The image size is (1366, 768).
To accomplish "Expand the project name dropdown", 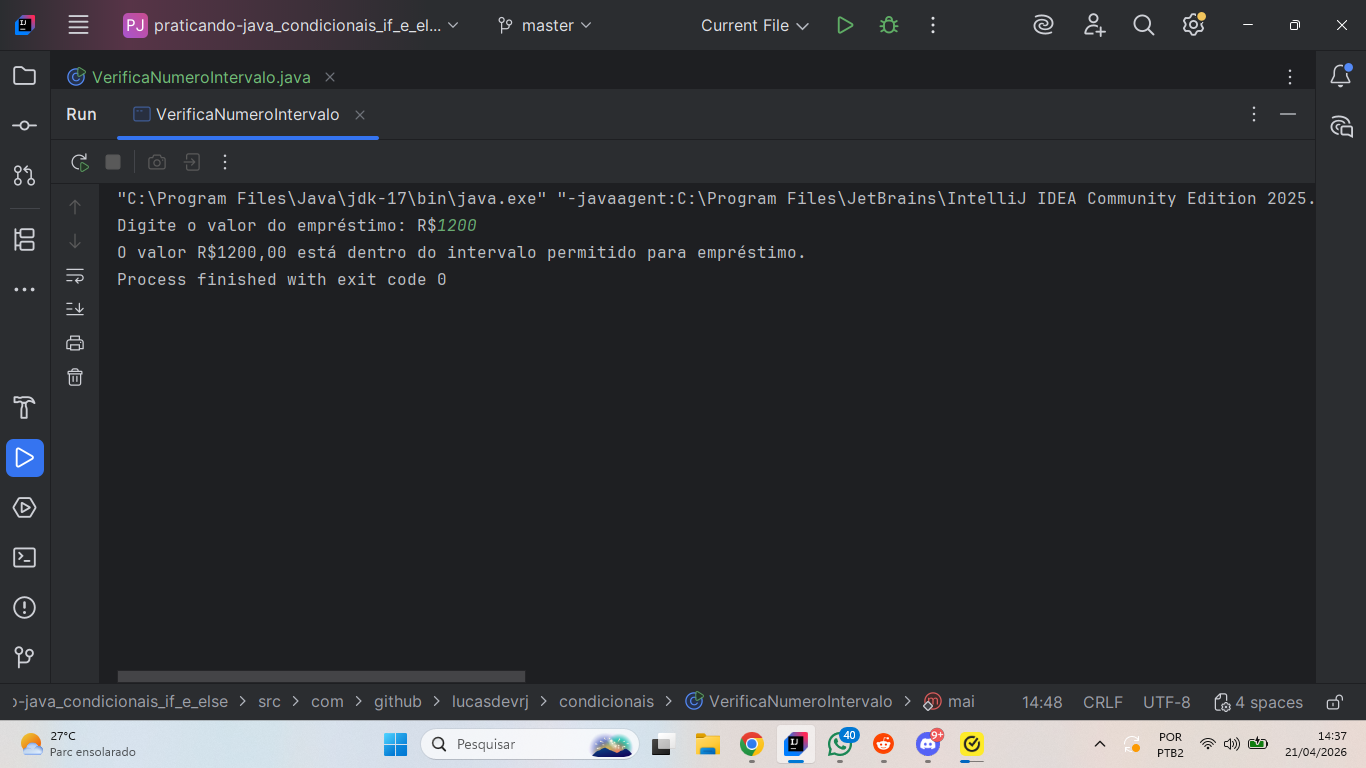I will coord(292,26).
